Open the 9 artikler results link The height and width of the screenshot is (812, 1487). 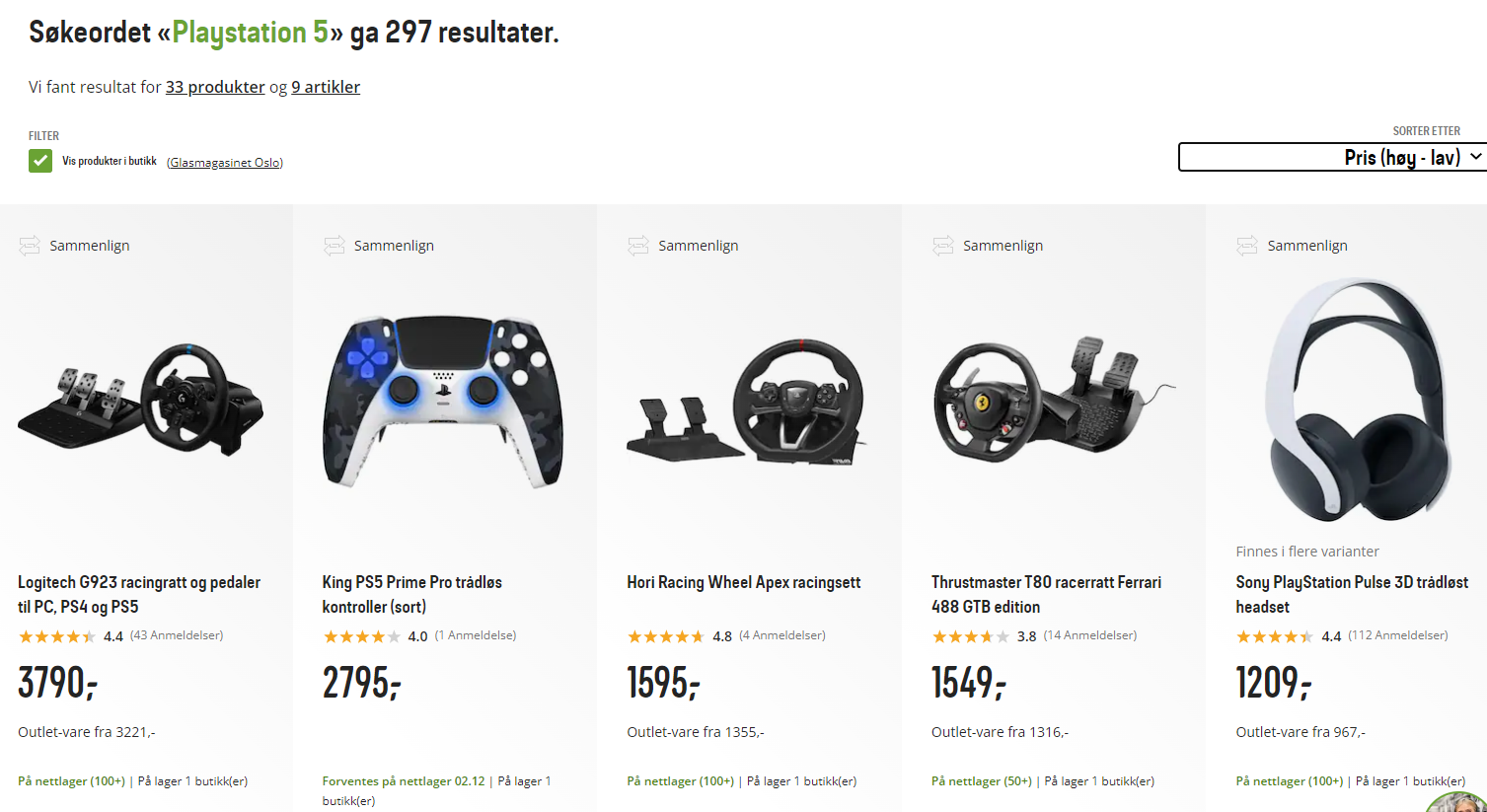click(x=326, y=87)
